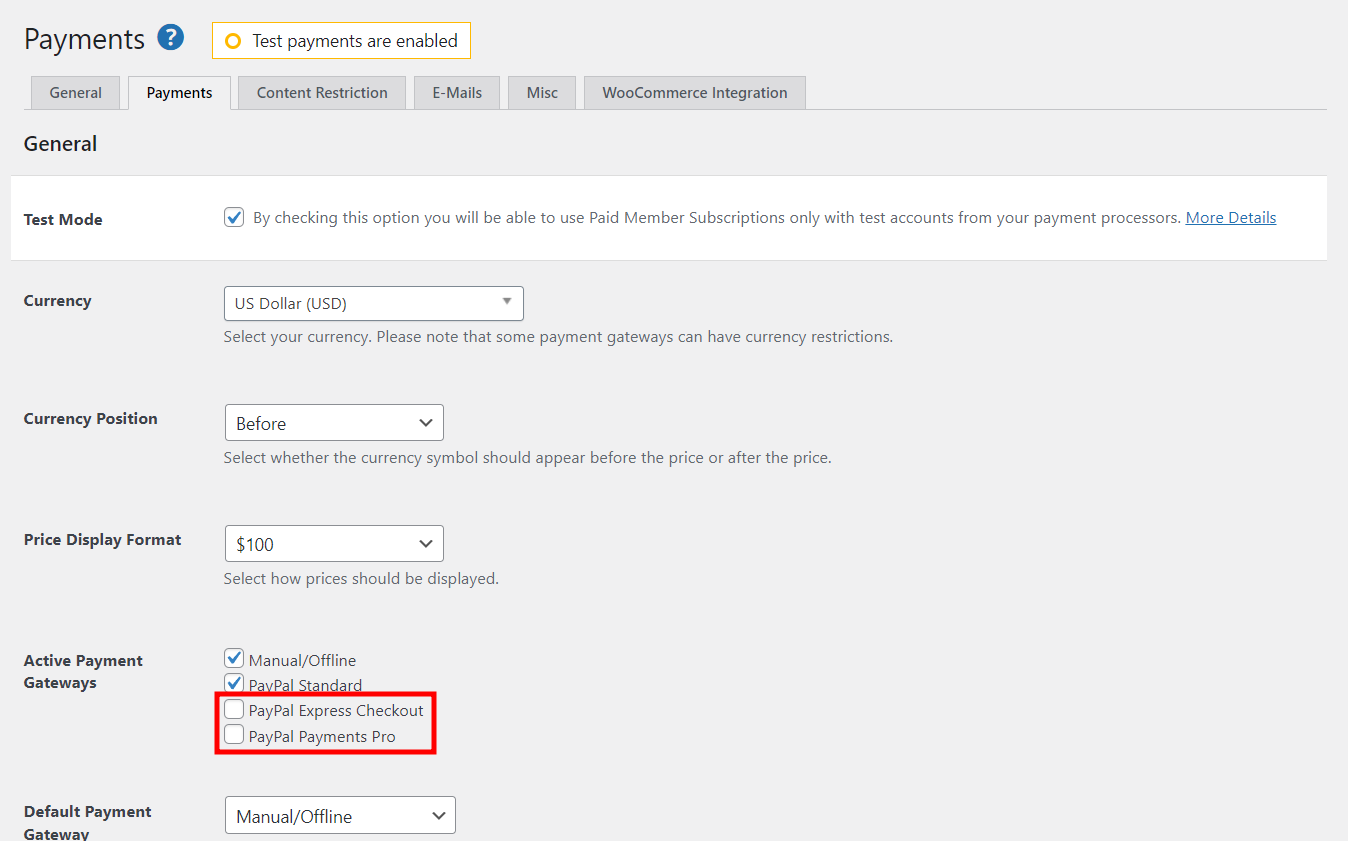Check the PayPal Payments Pro box
The height and width of the screenshot is (841, 1348).
coord(234,735)
